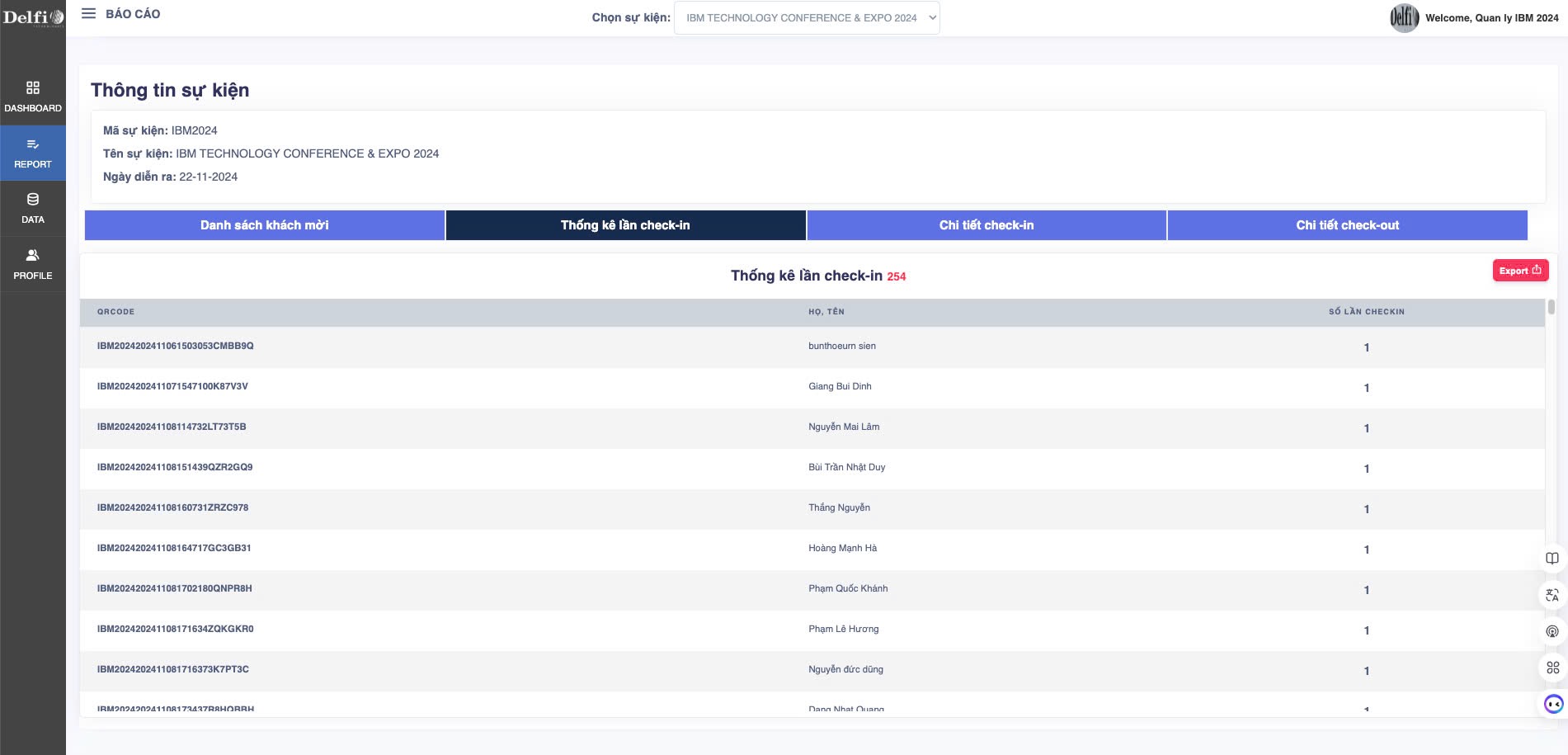
Task: Open the Chi tiết check-in tab
Action: point(986,225)
